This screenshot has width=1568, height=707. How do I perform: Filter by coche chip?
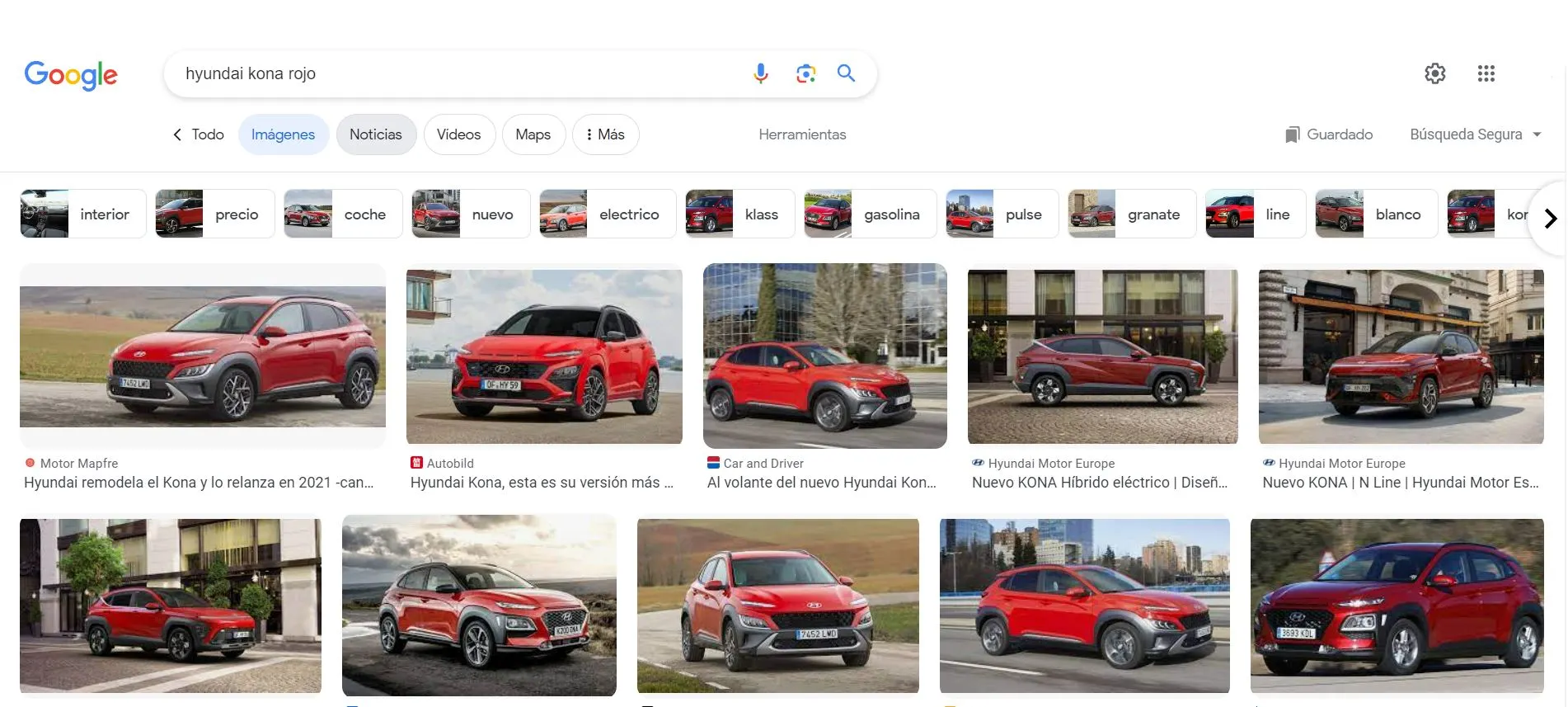tap(343, 214)
